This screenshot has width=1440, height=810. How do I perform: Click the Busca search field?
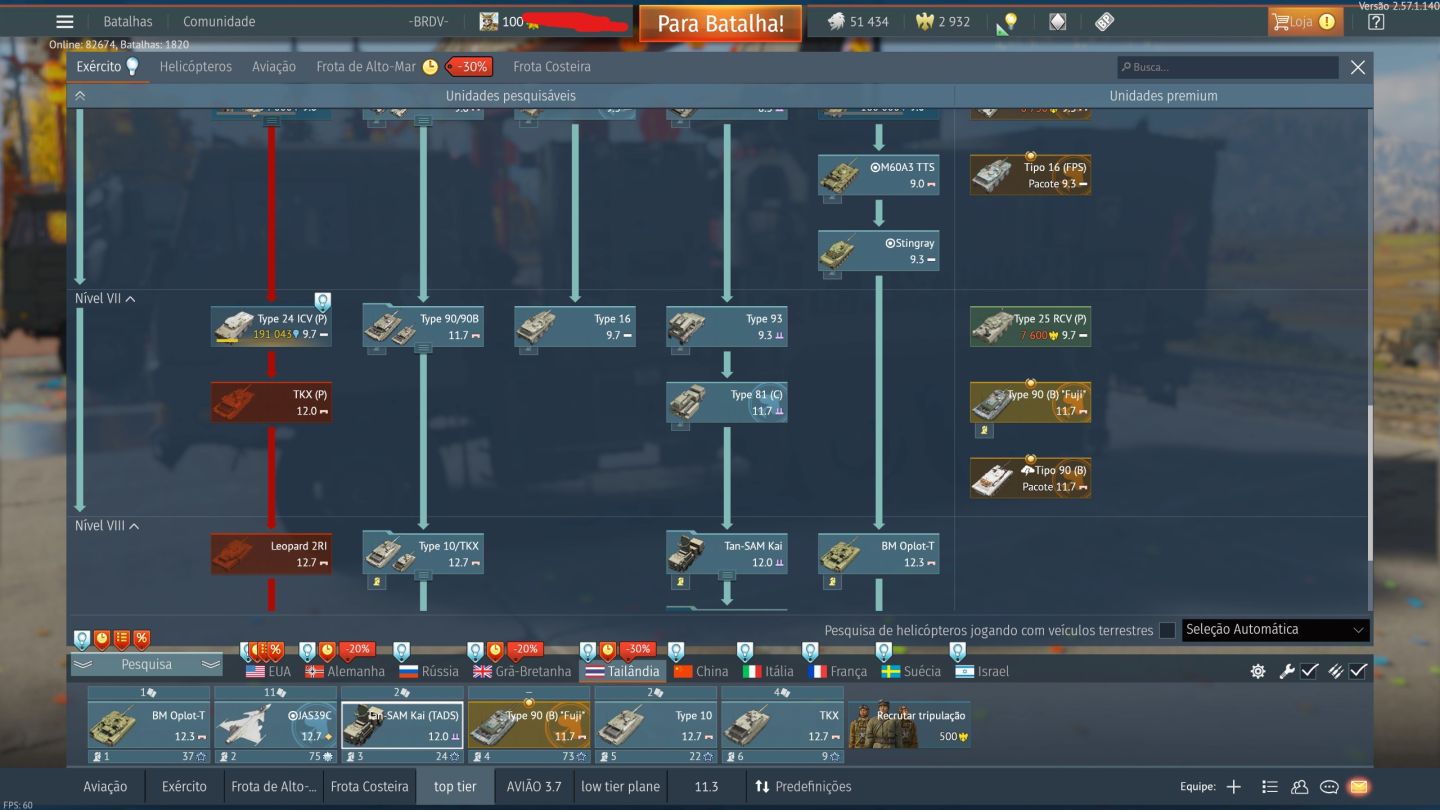pos(1228,67)
